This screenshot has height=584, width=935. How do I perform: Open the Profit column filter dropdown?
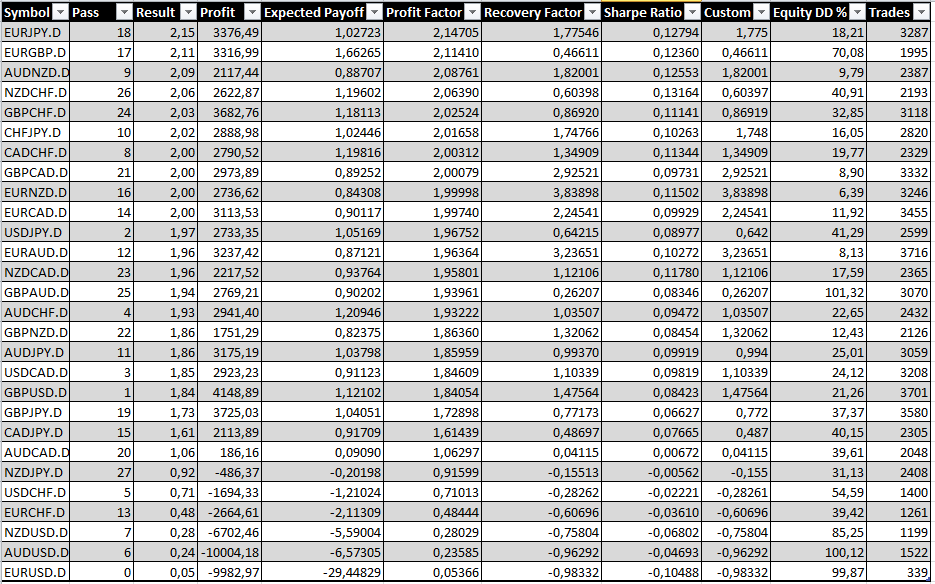click(x=253, y=12)
